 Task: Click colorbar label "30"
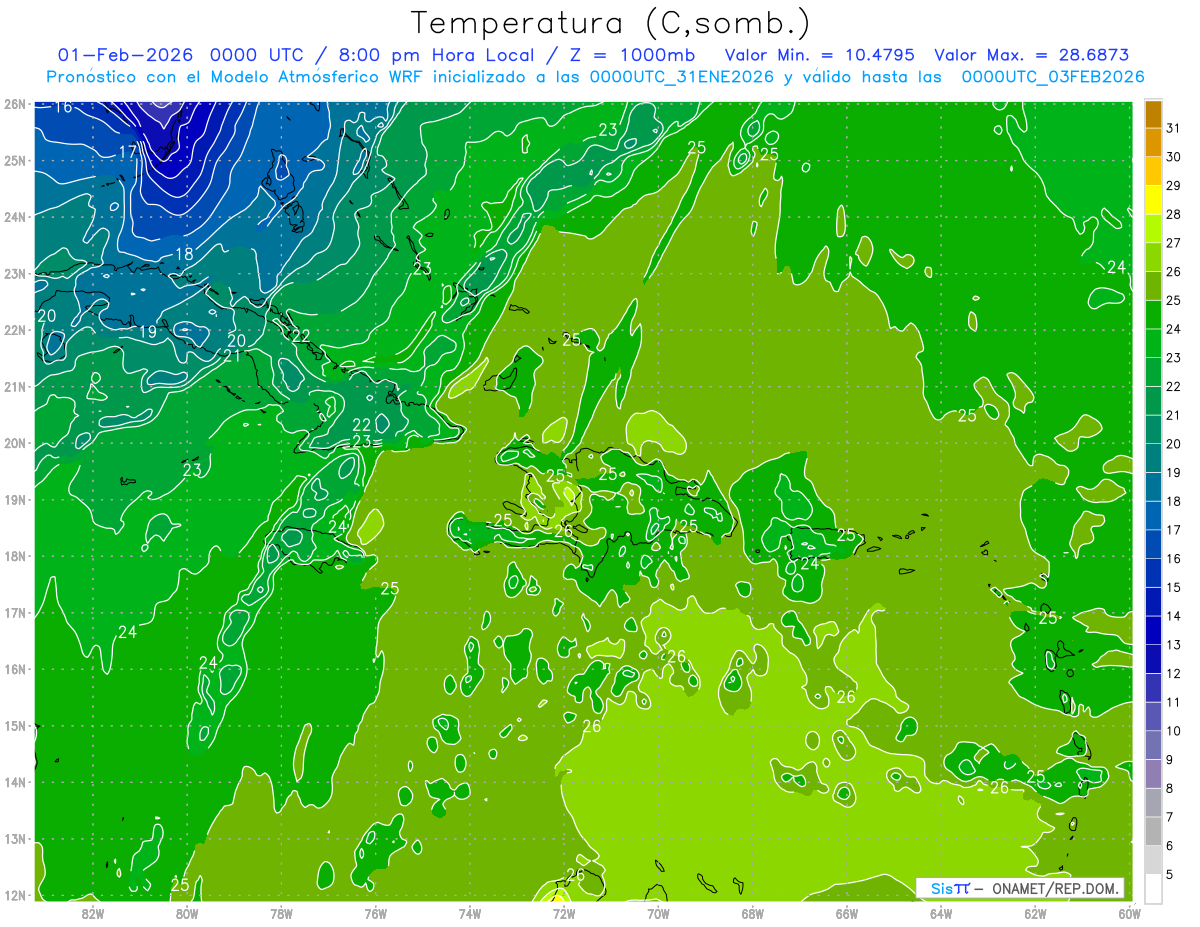(x=1174, y=157)
